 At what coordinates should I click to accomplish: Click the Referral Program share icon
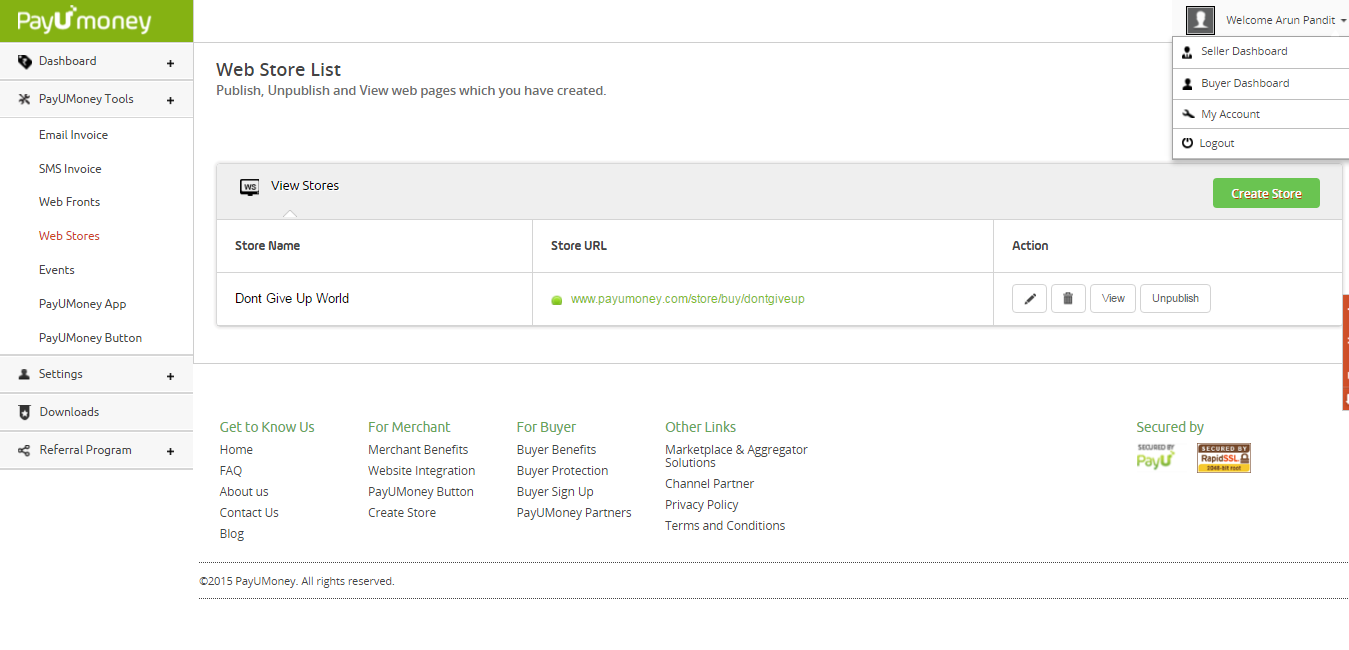25,450
